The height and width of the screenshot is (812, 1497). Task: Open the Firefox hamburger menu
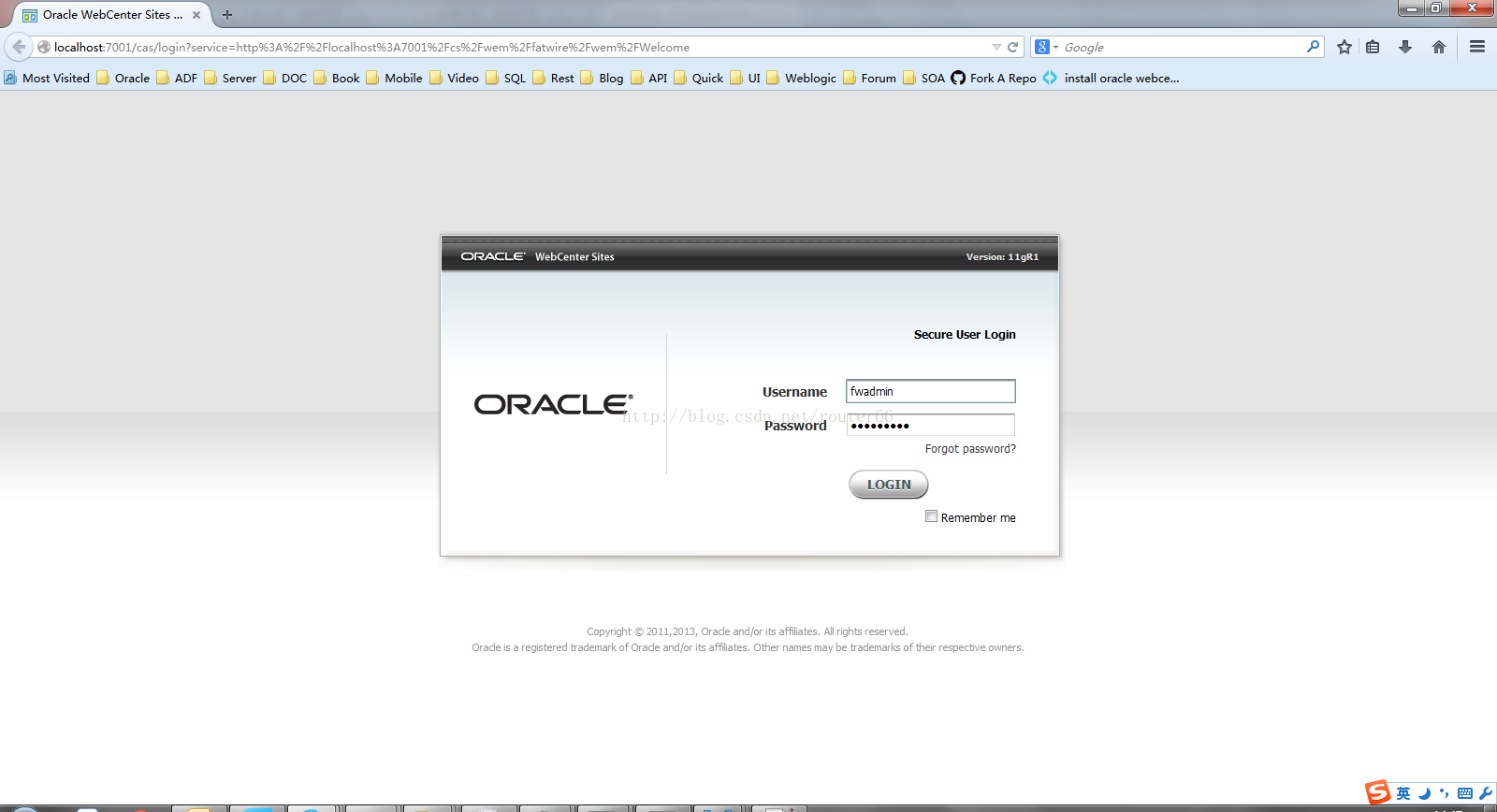(x=1477, y=47)
